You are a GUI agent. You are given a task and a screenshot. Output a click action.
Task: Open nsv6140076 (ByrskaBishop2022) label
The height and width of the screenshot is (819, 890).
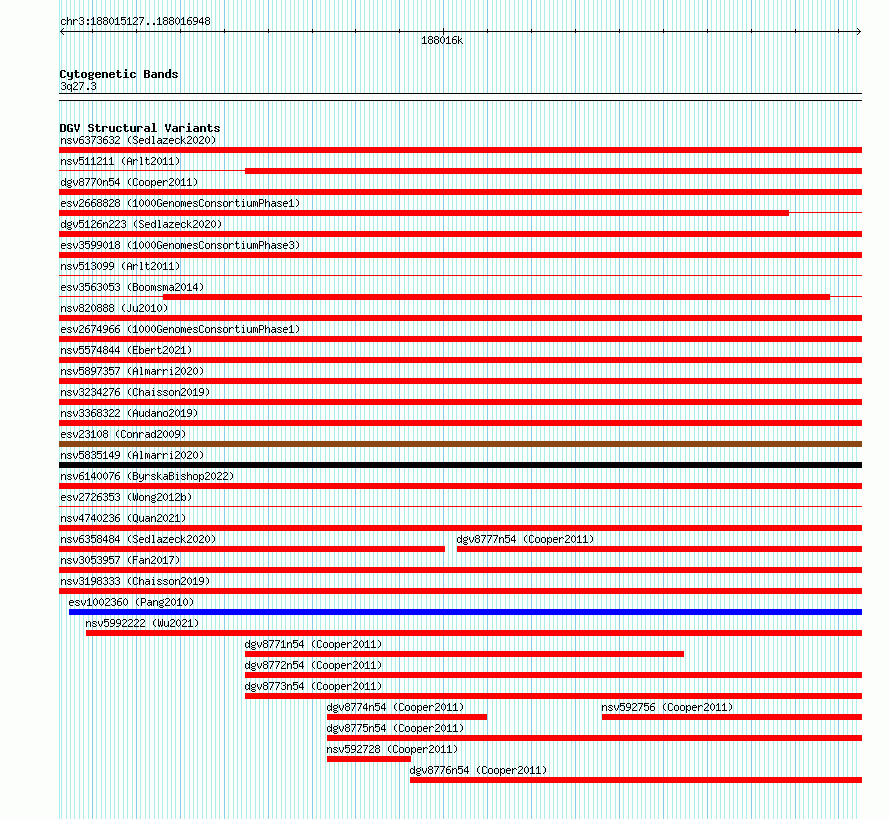tap(147, 476)
